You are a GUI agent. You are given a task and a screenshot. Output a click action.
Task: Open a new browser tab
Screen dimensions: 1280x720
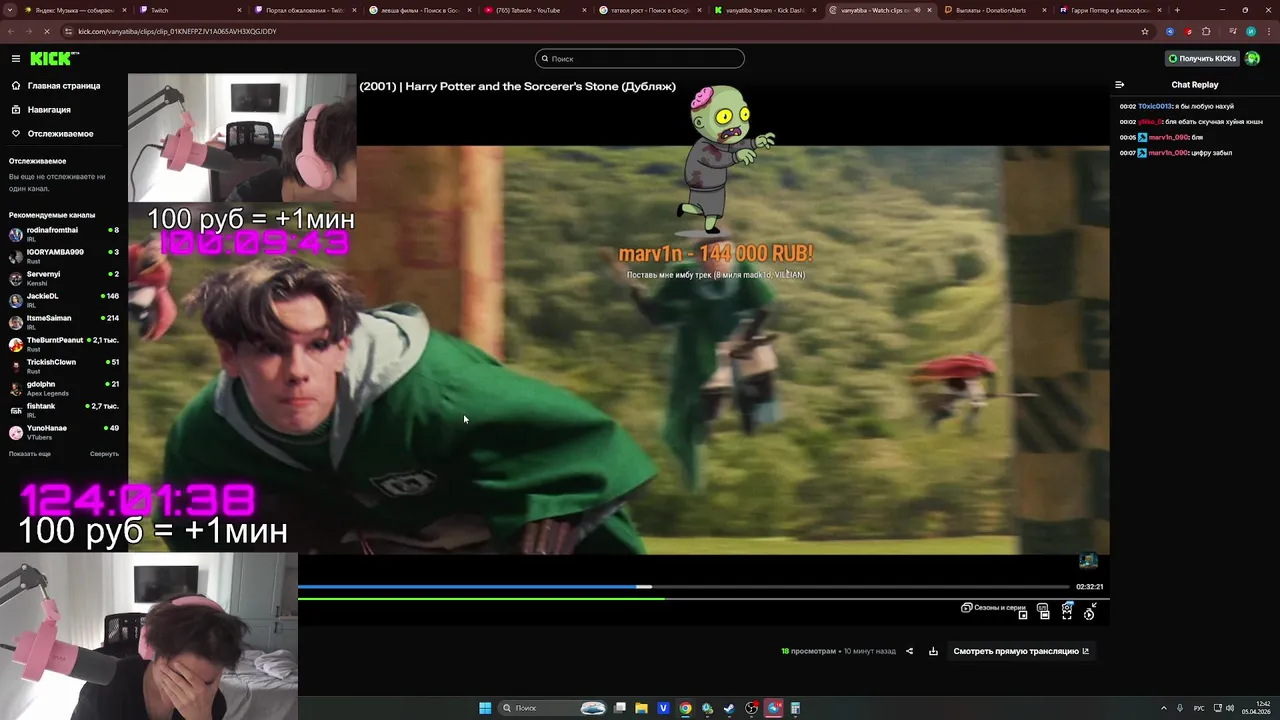(1177, 10)
